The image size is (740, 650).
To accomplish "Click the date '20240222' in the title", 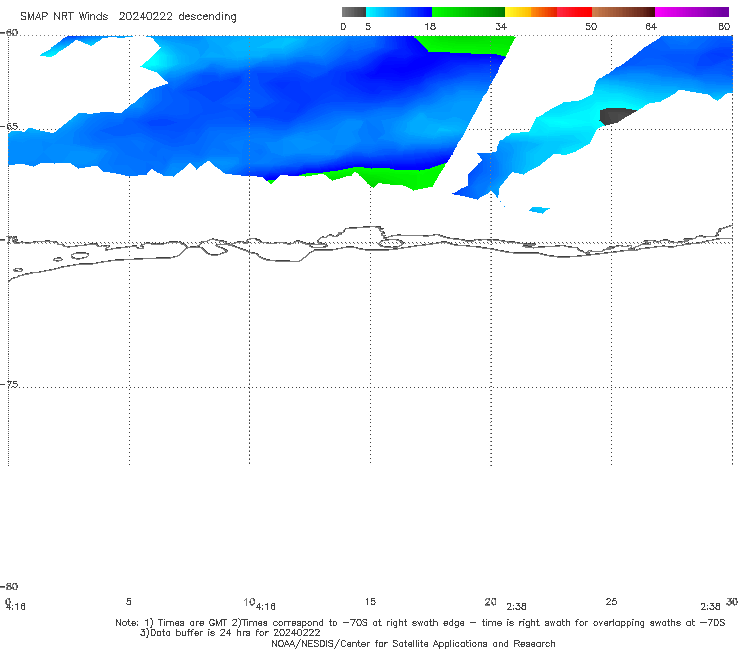I will [145, 17].
